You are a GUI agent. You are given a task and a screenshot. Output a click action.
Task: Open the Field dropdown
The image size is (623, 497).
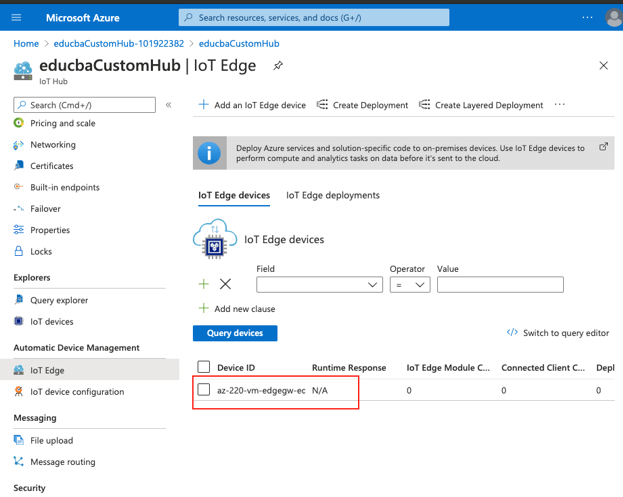(319, 284)
